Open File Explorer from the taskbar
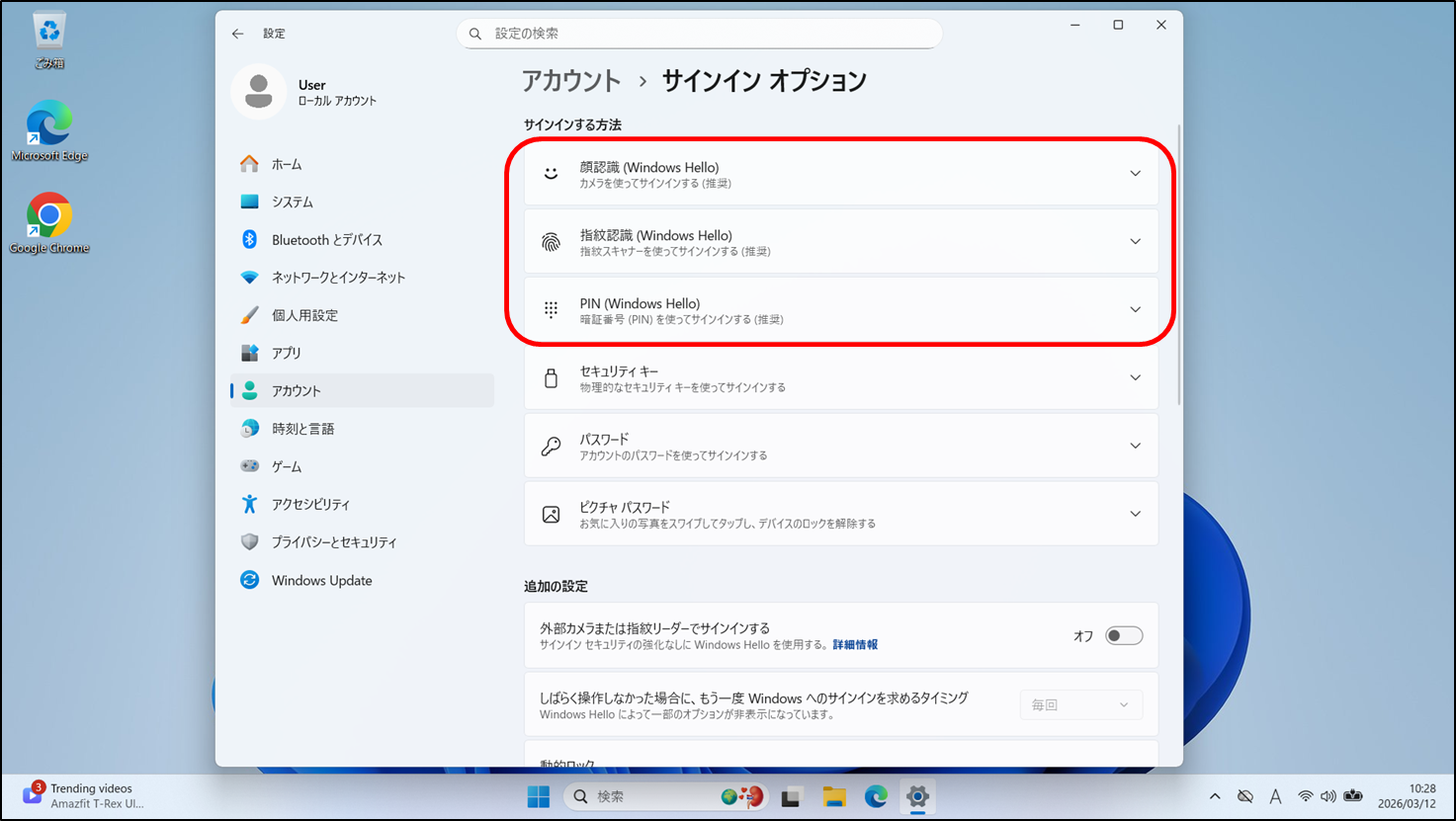The height and width of the screenshot is (821, 1456). click(x=834, y=796)
